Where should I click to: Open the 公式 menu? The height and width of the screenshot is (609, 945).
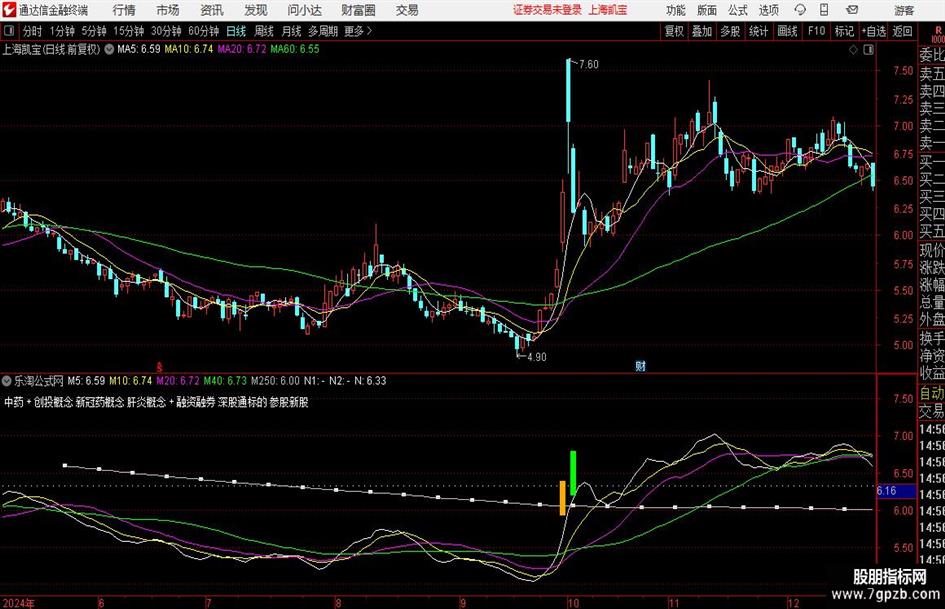click(x=737, y=10)
